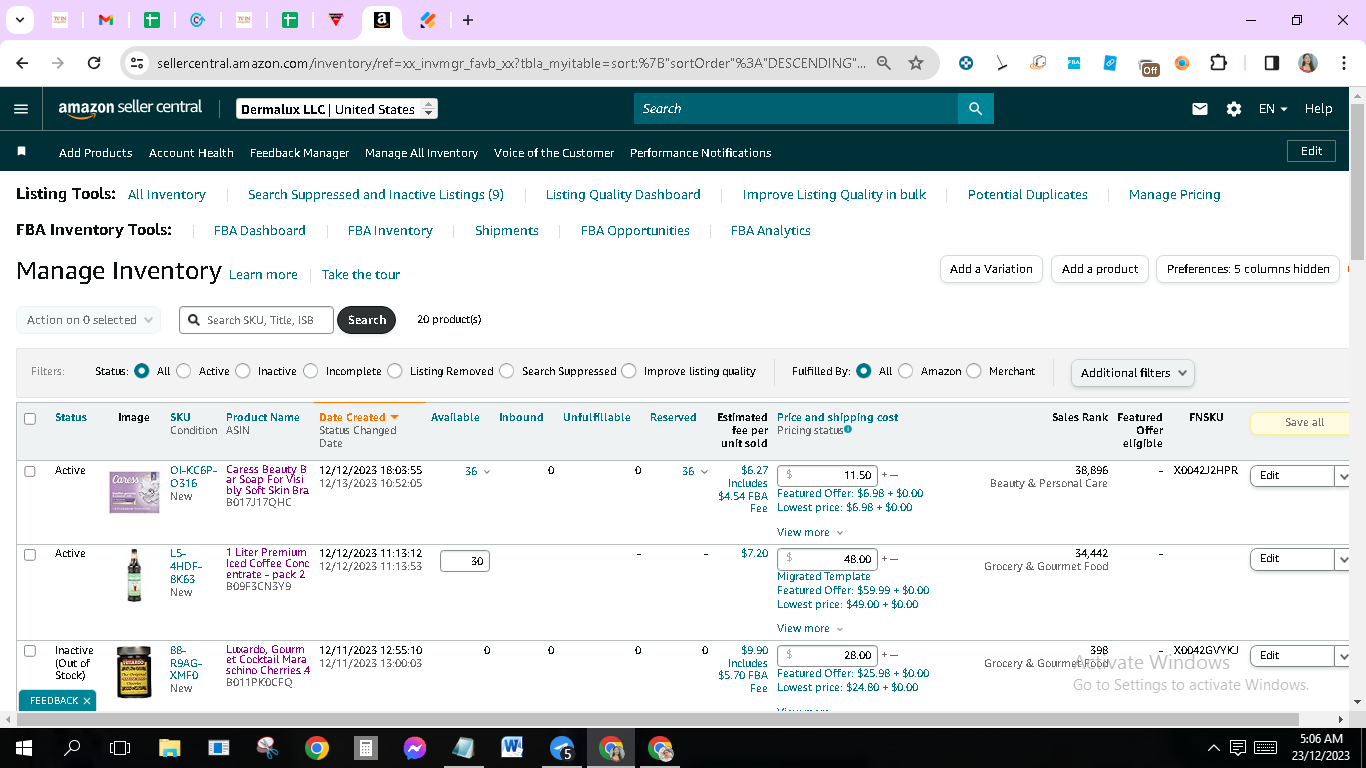Tick the select-all checkbox in table header
Image resolution: width=1366 pixels, height=768 pixels.
coord(30,419)
